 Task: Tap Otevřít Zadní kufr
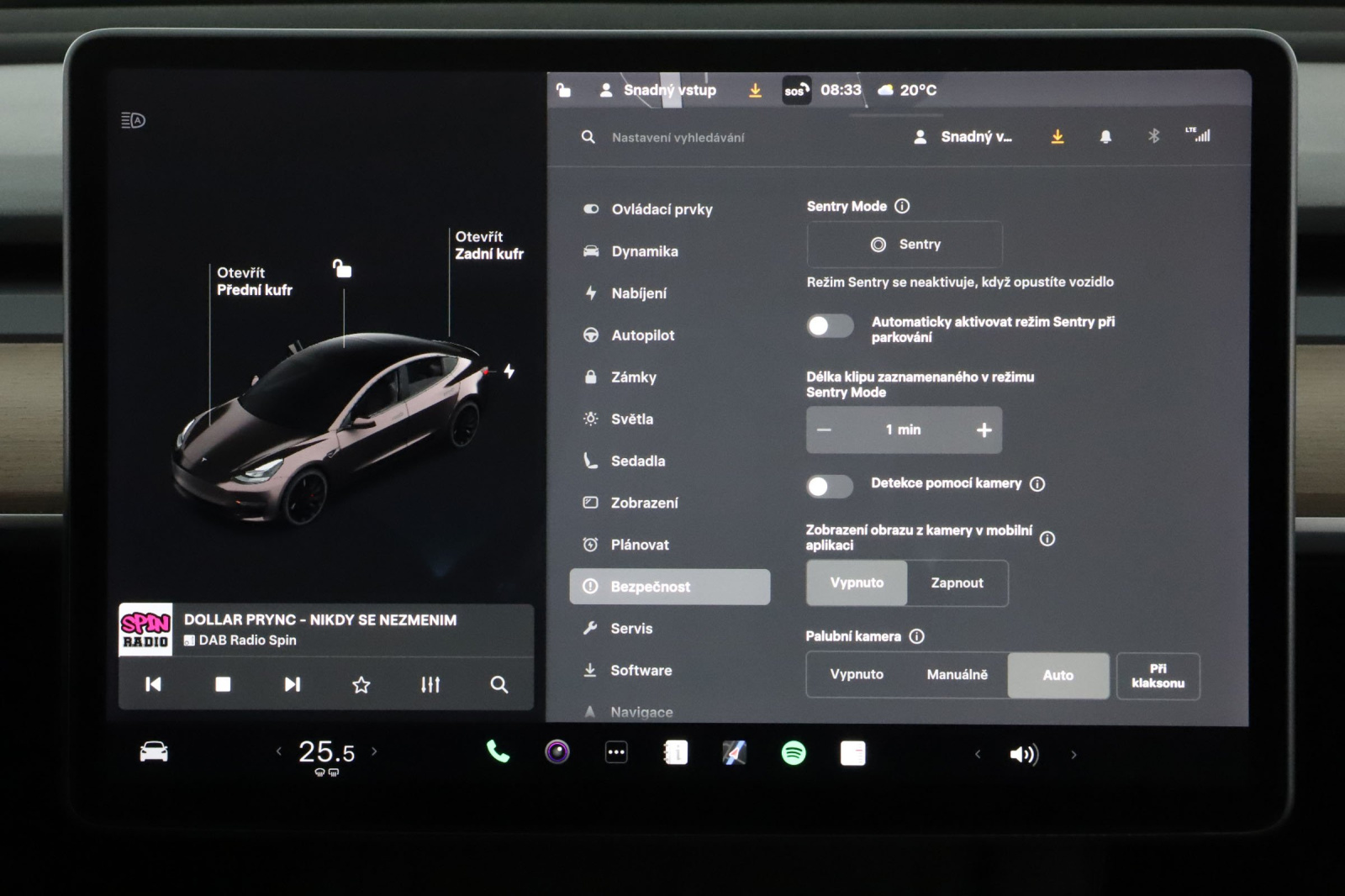click(488, 245)
